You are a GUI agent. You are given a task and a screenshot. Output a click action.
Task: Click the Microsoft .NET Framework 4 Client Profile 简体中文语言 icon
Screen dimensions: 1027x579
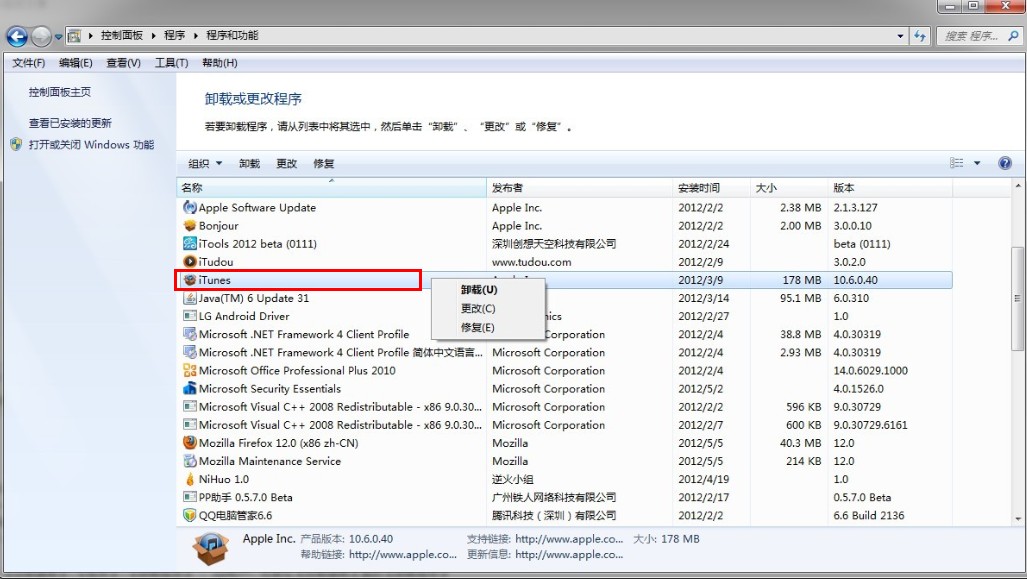[189, 352]
